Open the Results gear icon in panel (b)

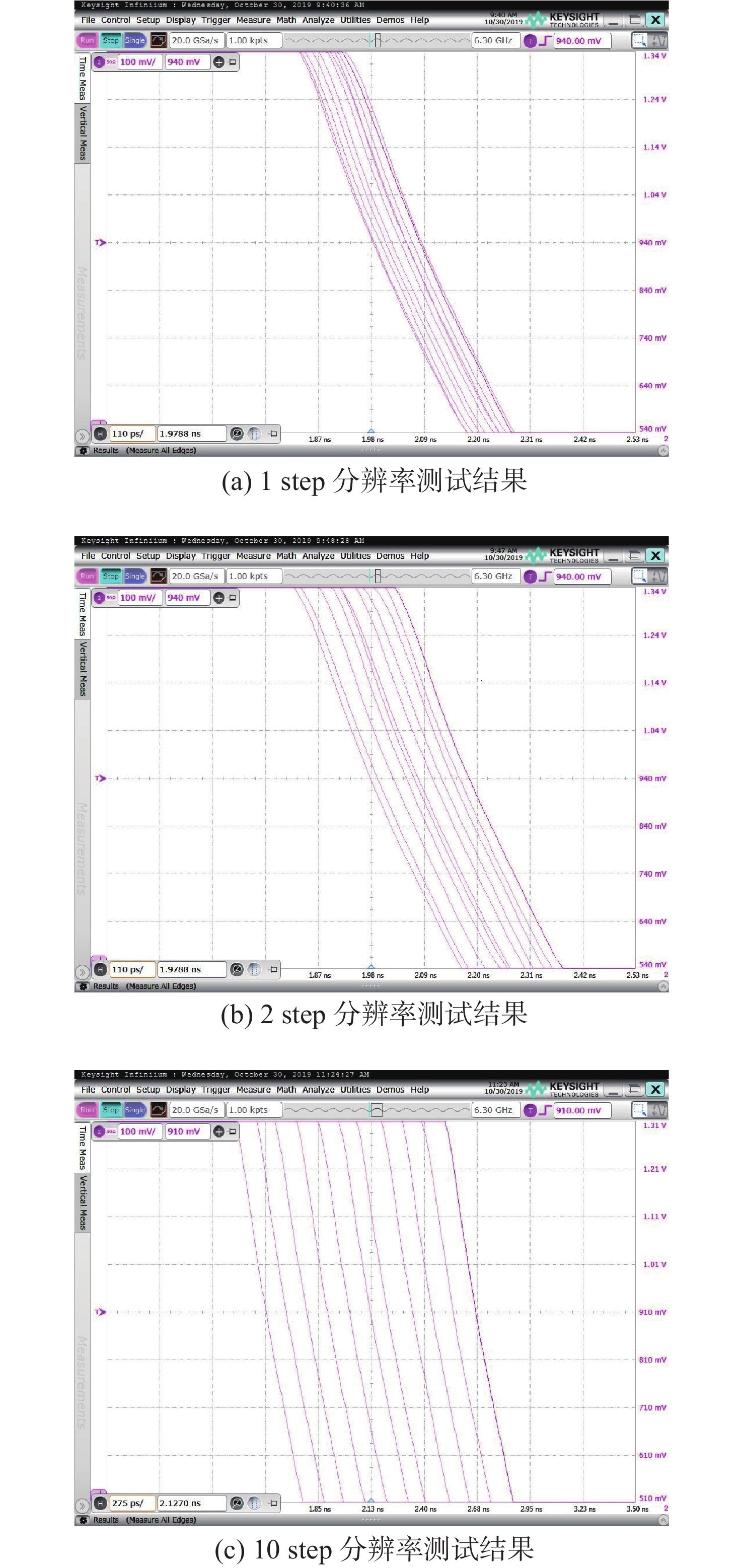pos(84,987)
